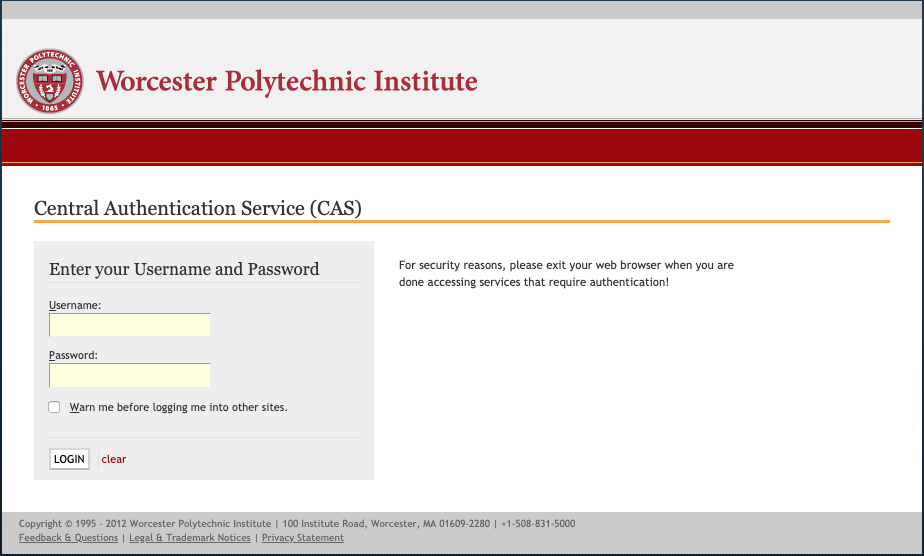Click the Central Authentication Service (CAS) heading
The image size is (924, 556).
point(198,208)
